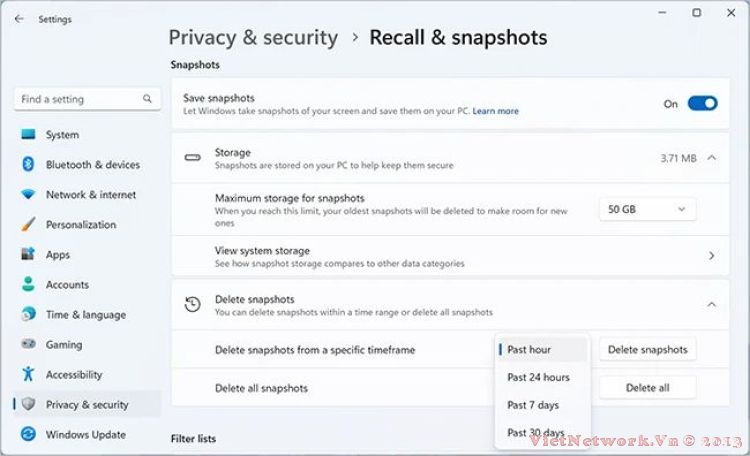Collapse the Delete snapshots section
Image resolution: width=750 pixels, height=456 pixels.
click(x=711, y=304)
